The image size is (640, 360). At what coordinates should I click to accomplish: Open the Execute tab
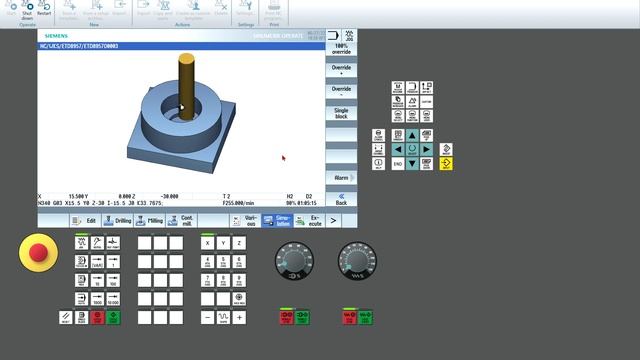[309, 221]
